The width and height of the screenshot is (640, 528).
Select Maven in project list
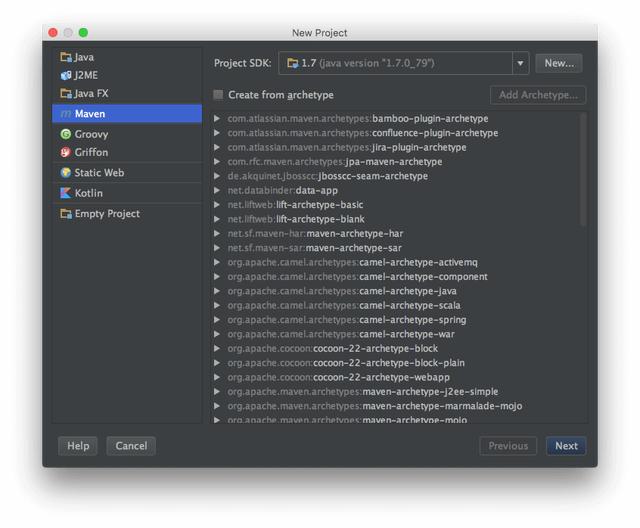tap(127, 114)
